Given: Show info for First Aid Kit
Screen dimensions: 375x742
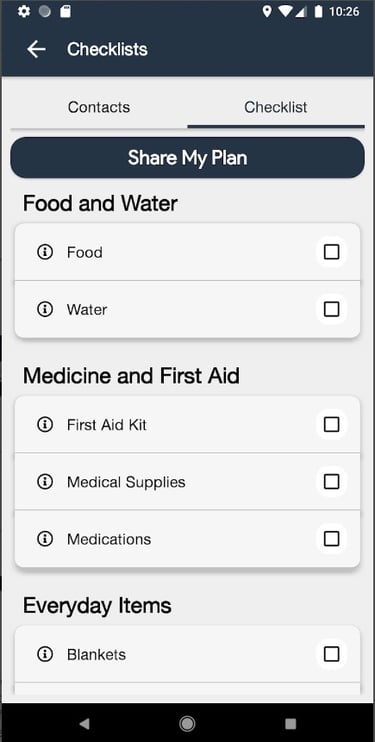Looking at the screenshot, I should tap(45, 425).
